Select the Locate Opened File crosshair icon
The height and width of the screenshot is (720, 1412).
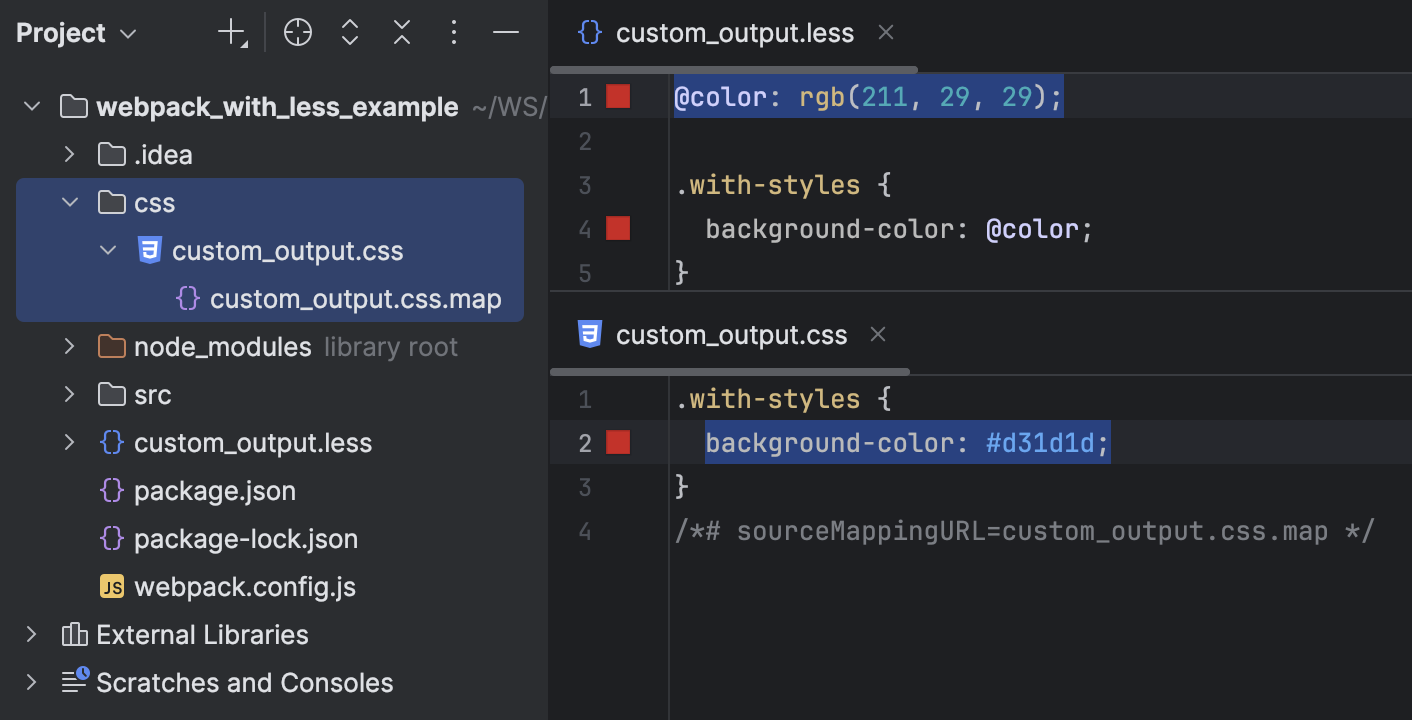297,32
